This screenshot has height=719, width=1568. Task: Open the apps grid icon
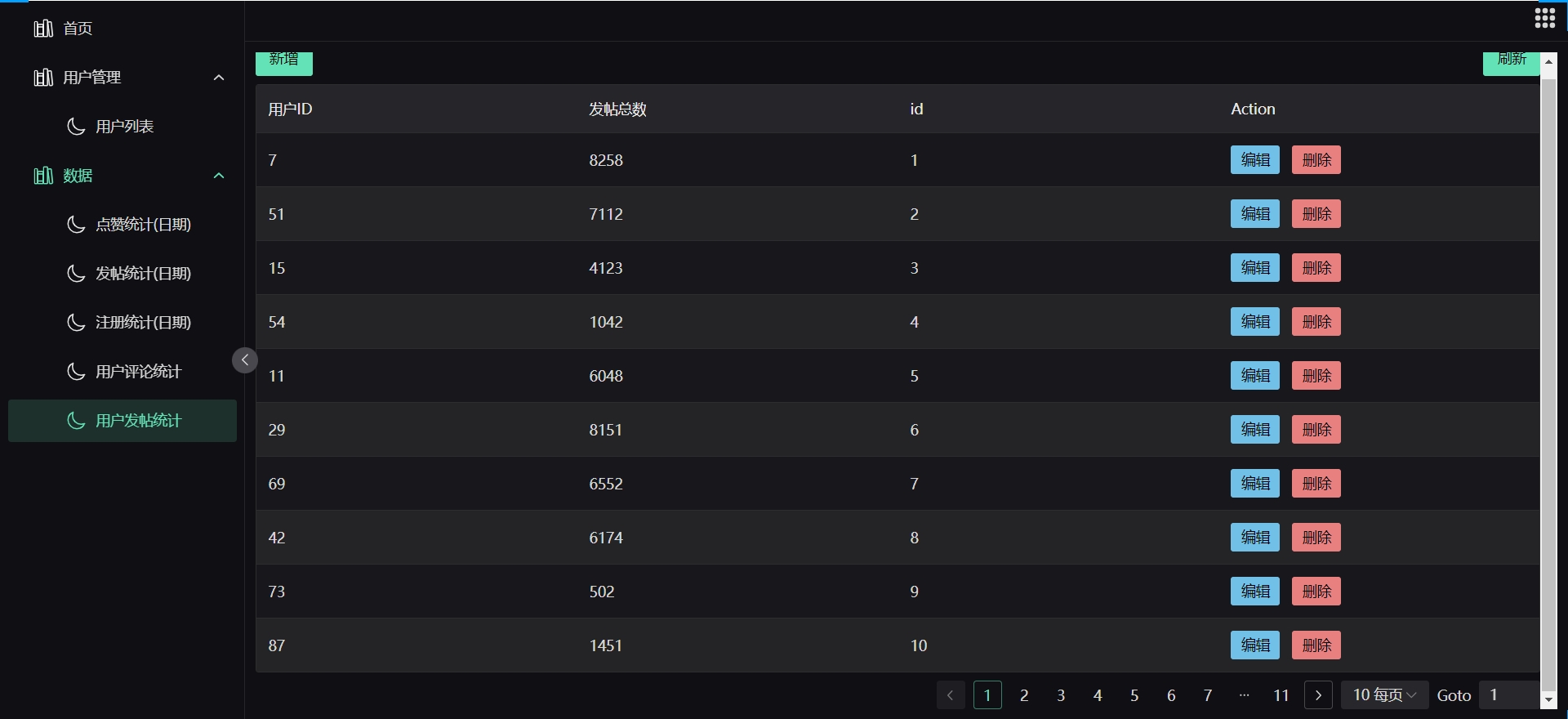(x=1544, y=18)
